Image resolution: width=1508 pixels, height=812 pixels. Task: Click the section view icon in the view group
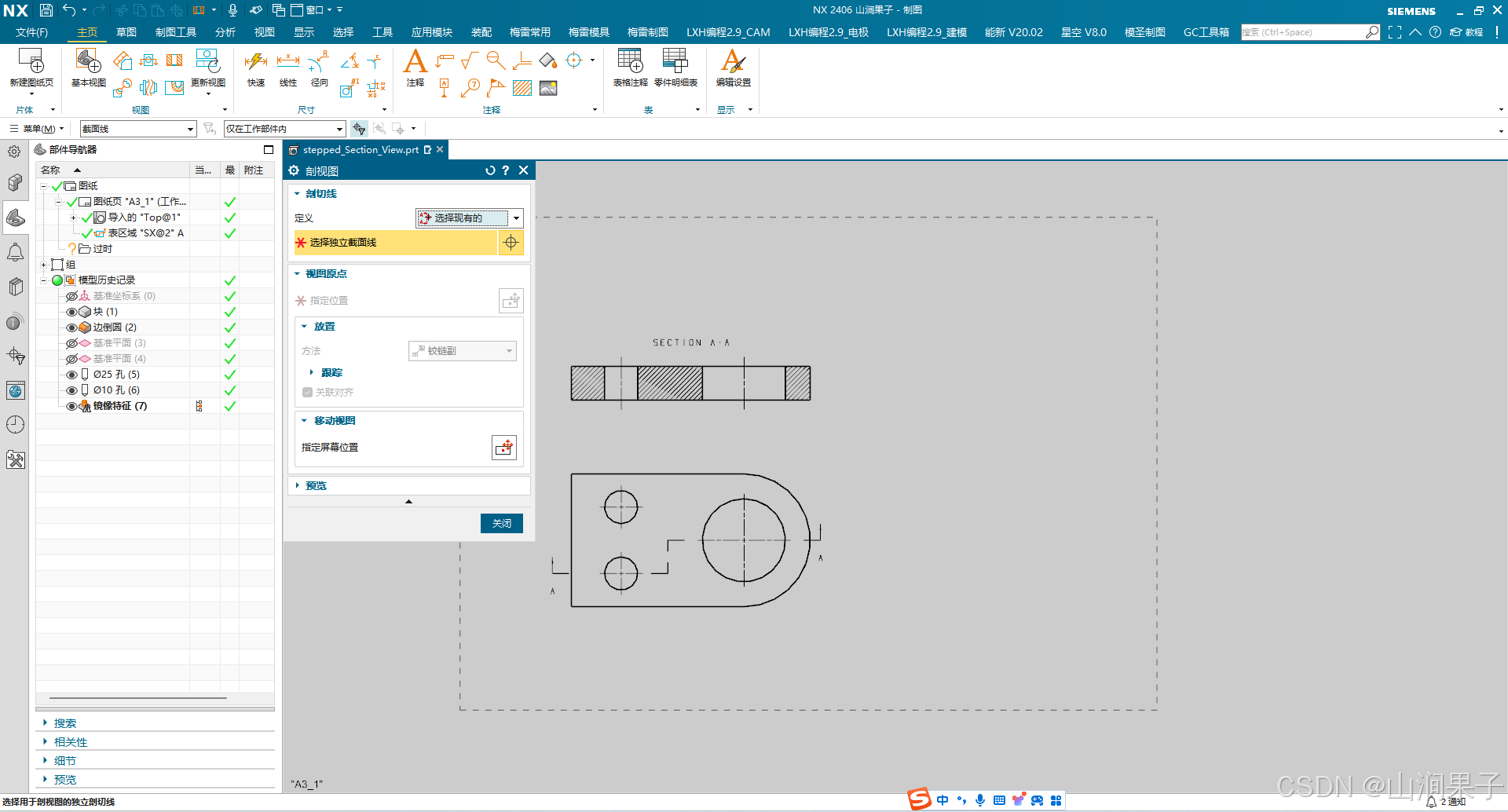tap(174, 60)
